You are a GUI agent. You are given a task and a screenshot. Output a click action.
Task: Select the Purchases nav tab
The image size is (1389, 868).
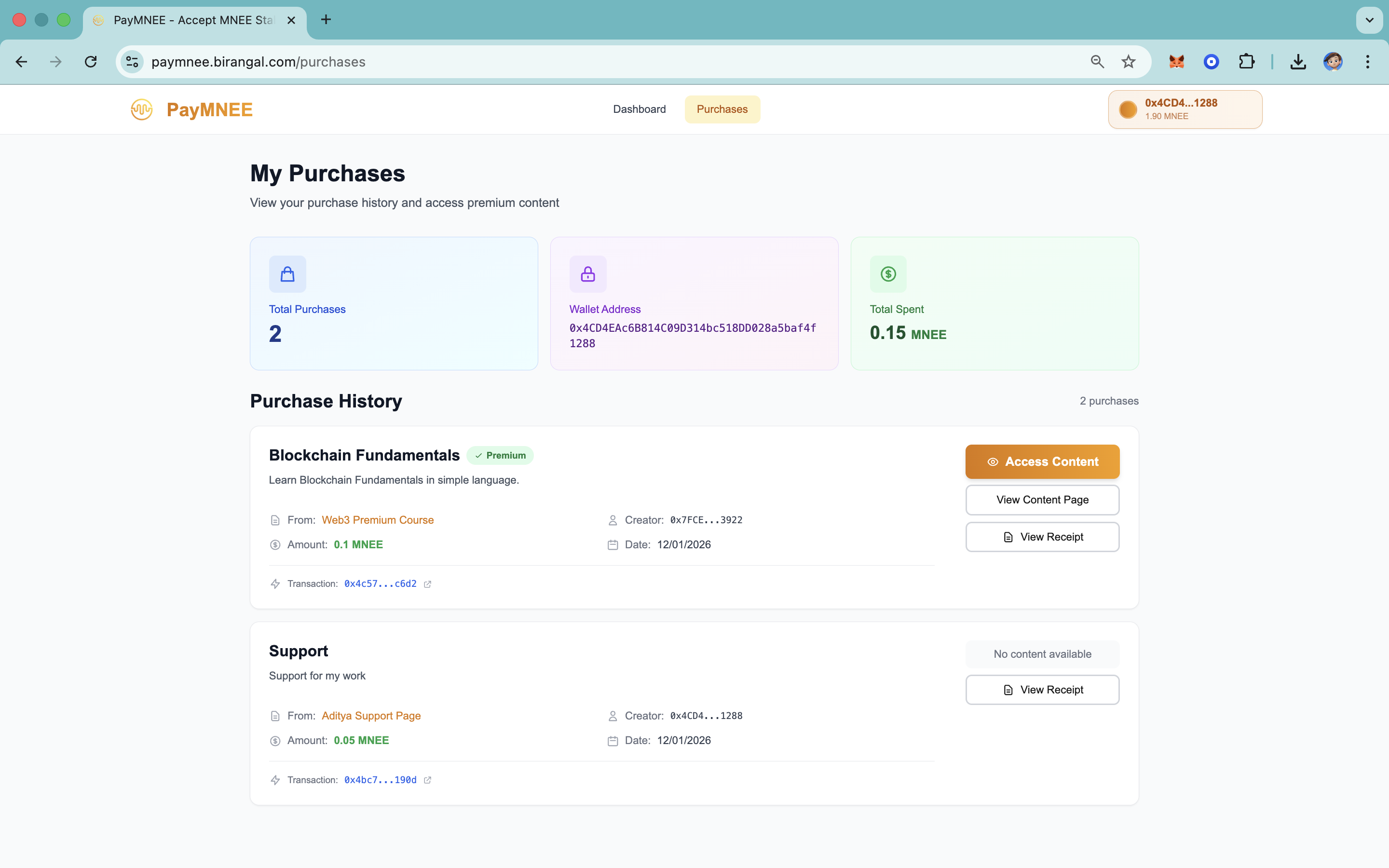tap(722, 109)
